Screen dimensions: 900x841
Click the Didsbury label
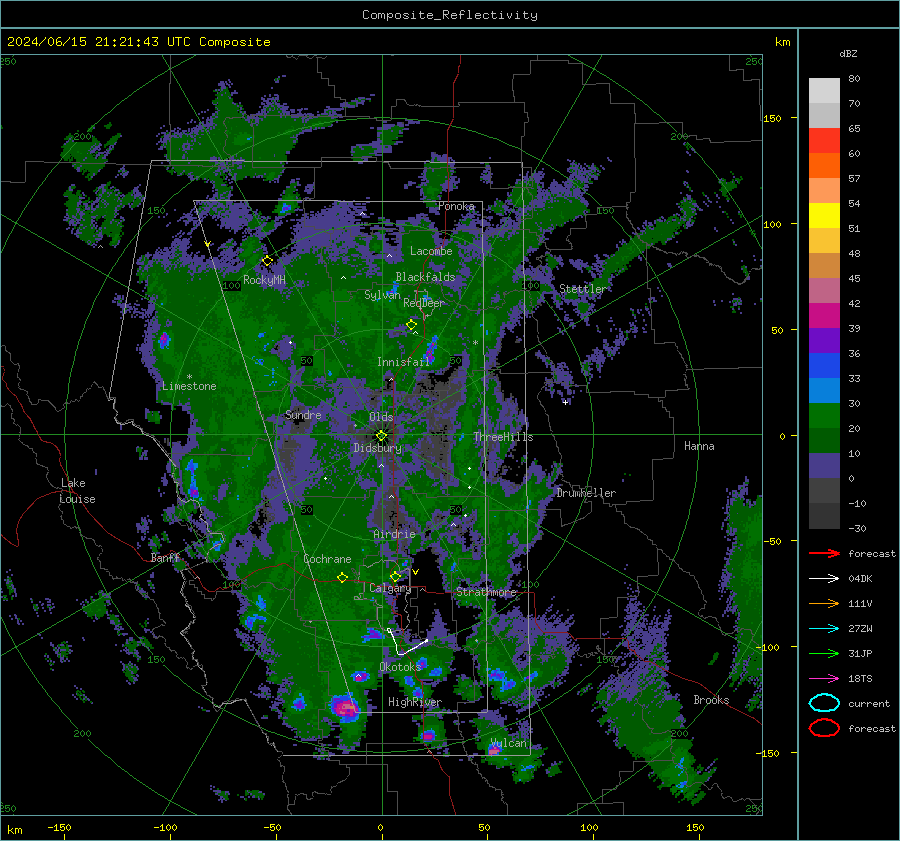378,448
